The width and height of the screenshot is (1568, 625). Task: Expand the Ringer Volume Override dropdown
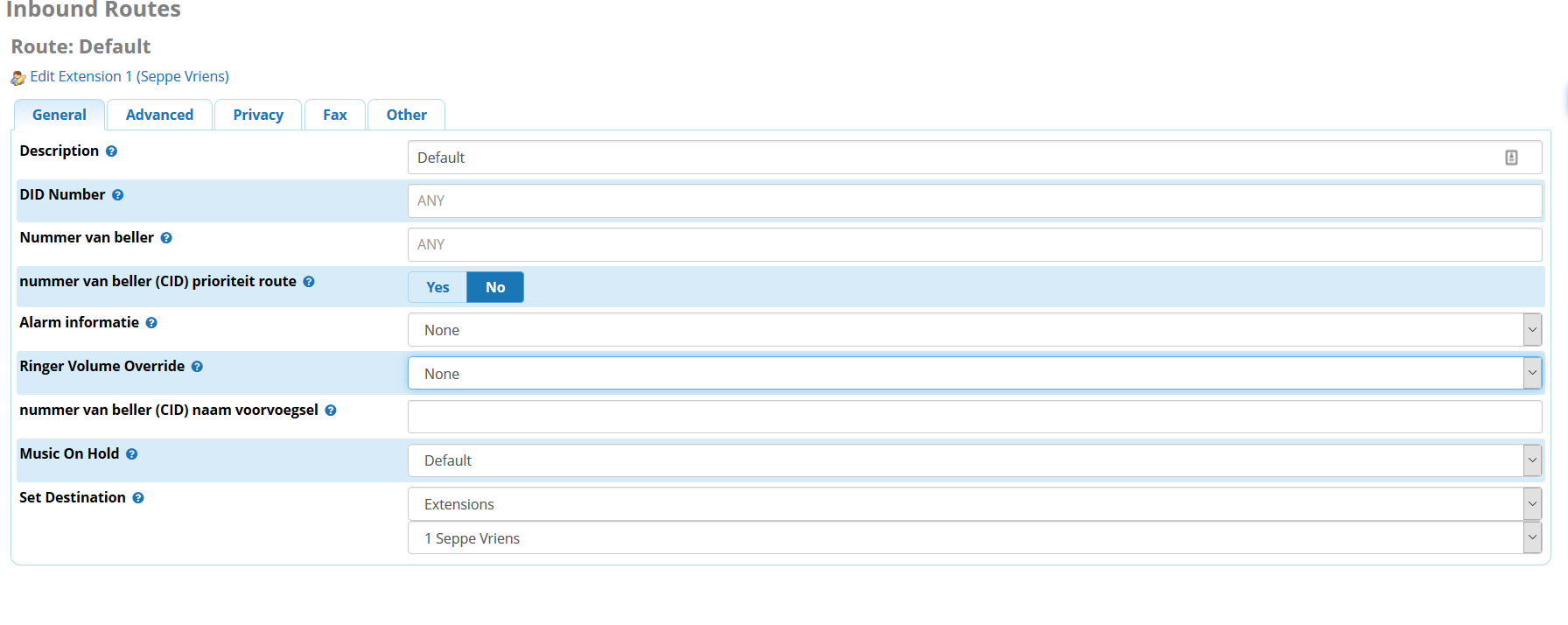[x=974, y=374]
